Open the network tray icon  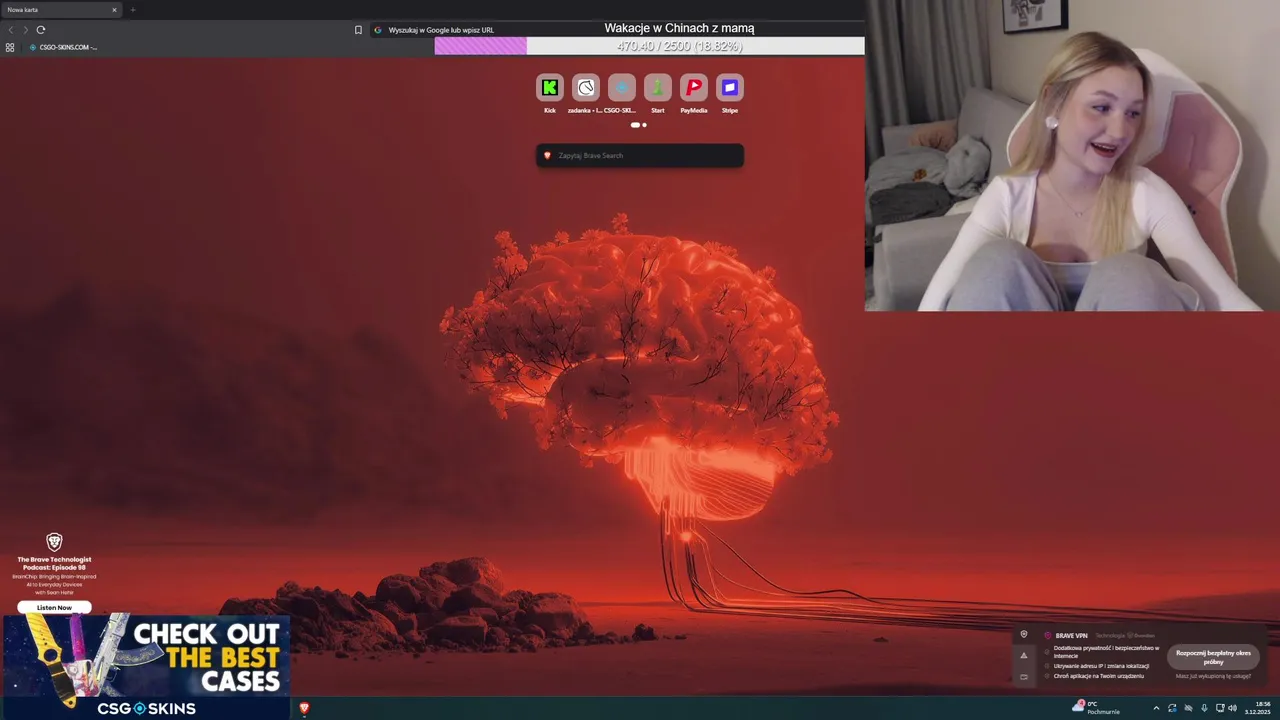point(1219,708)
